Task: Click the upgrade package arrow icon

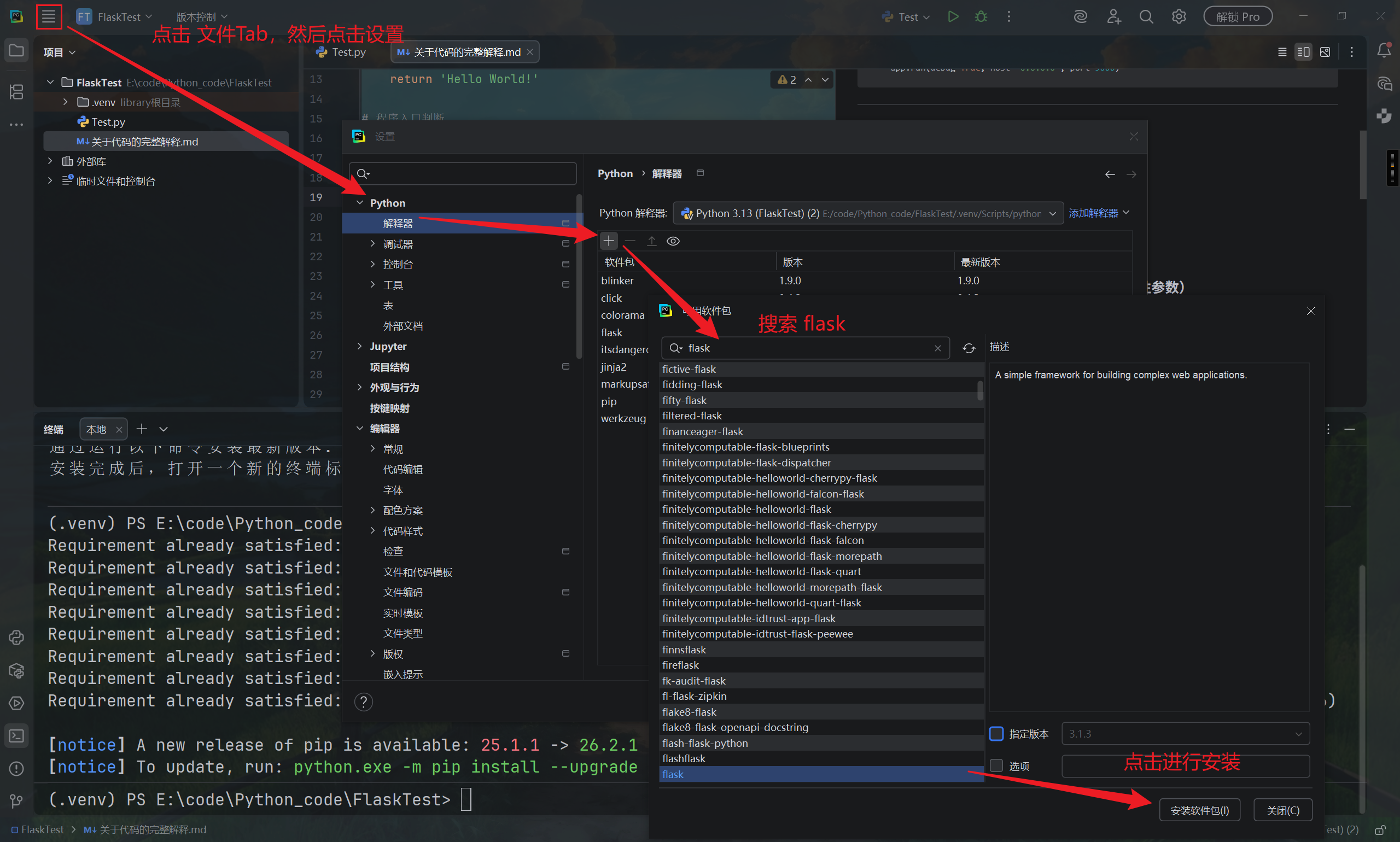Action: click(651, 241)
